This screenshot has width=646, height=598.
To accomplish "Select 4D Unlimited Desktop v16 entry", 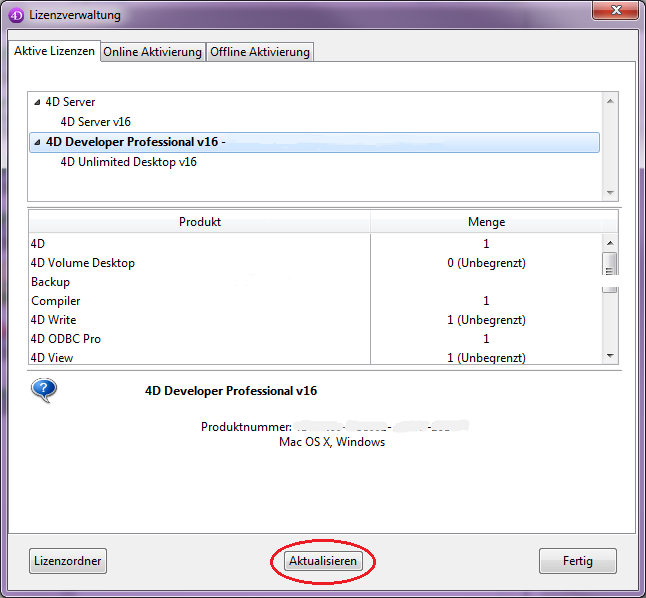I will (129, 162).
